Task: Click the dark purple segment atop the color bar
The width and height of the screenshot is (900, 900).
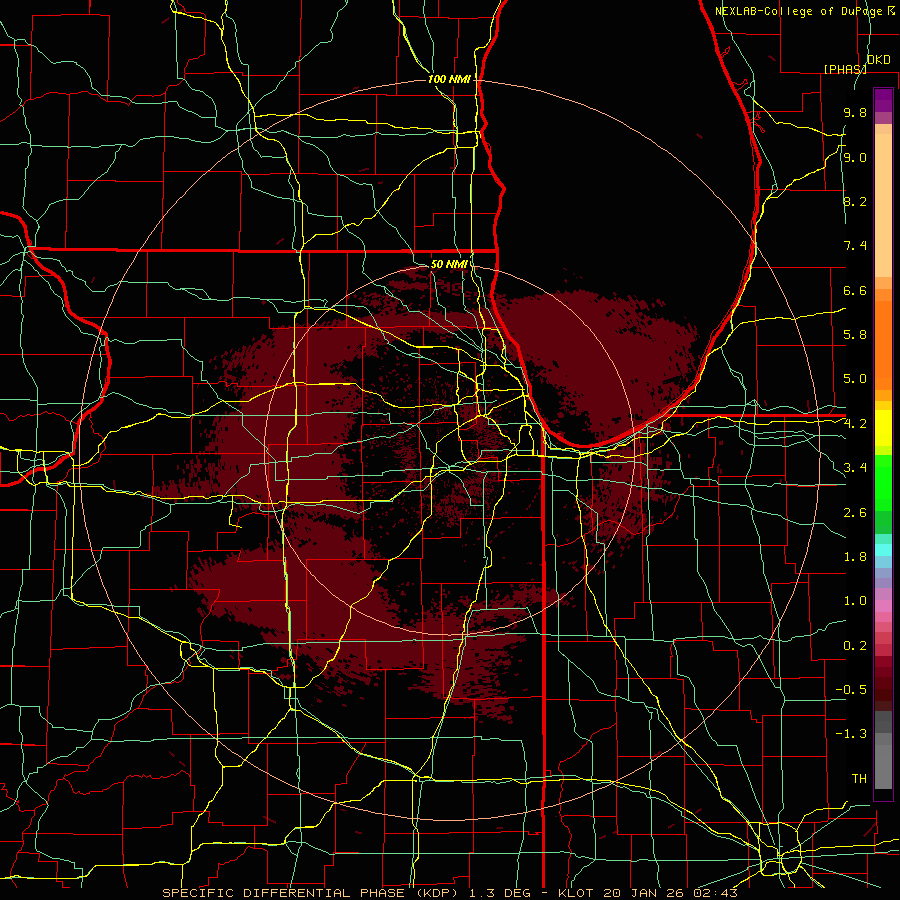Action: click(x=883, y=100)
